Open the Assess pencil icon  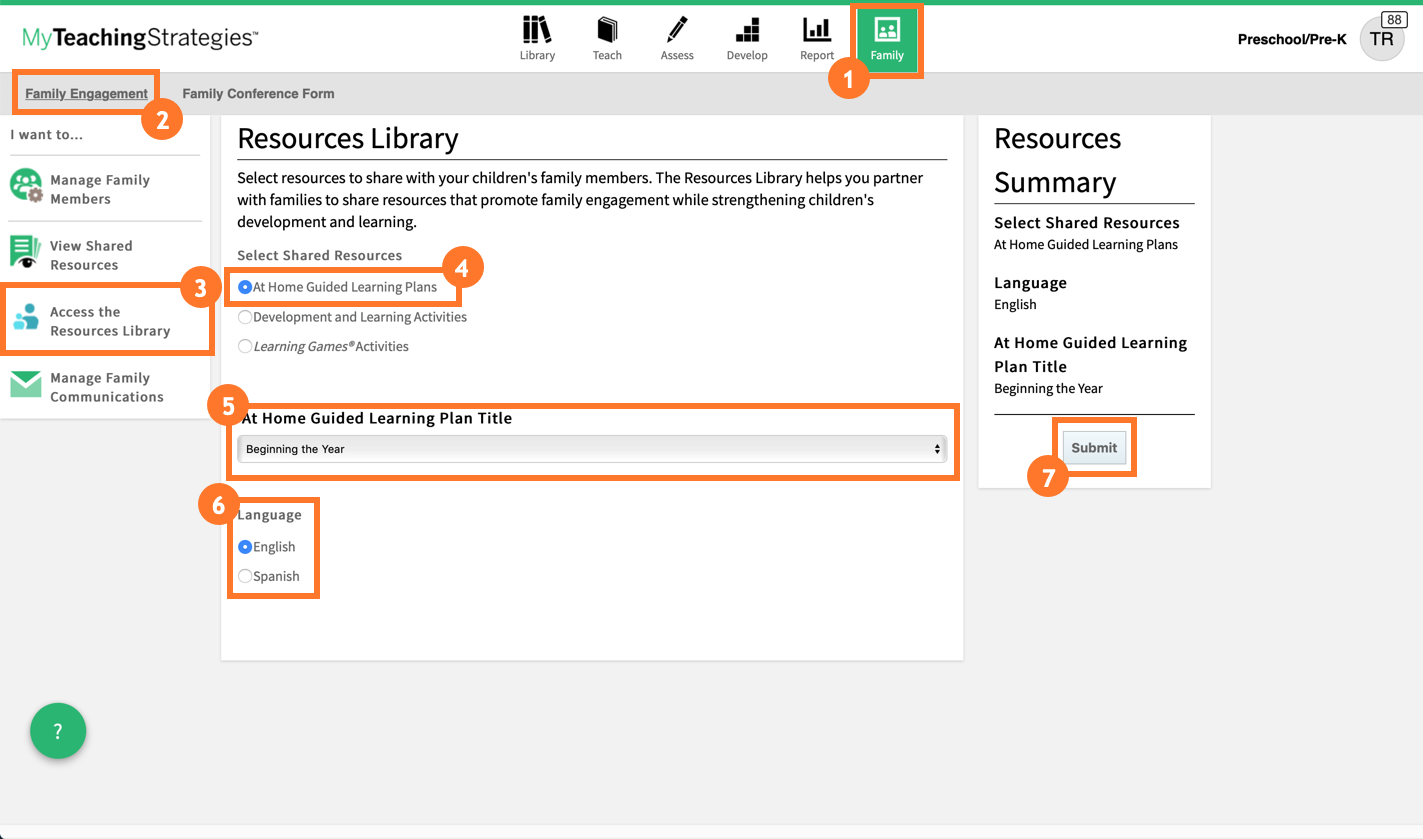coord(677,30)
